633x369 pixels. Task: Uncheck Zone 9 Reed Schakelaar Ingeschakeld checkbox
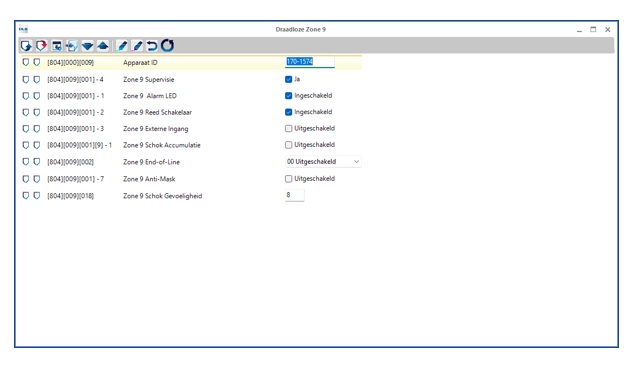coord(288,112)
